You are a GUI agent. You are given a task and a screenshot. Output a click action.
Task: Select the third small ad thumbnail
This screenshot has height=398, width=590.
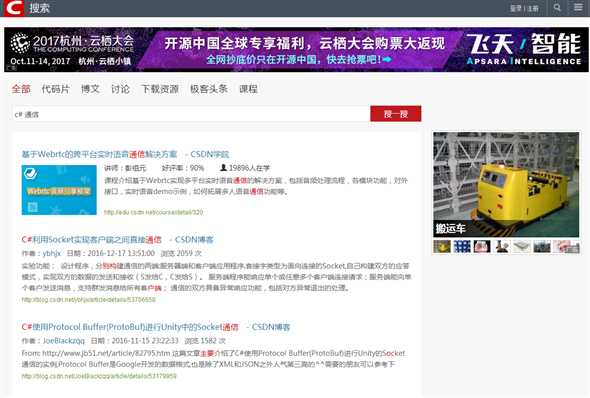point(482,246)
